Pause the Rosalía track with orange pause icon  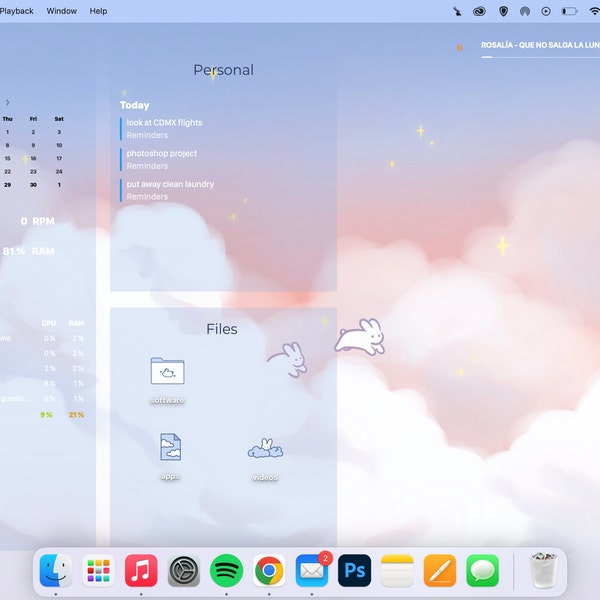(x=459, y=47)
